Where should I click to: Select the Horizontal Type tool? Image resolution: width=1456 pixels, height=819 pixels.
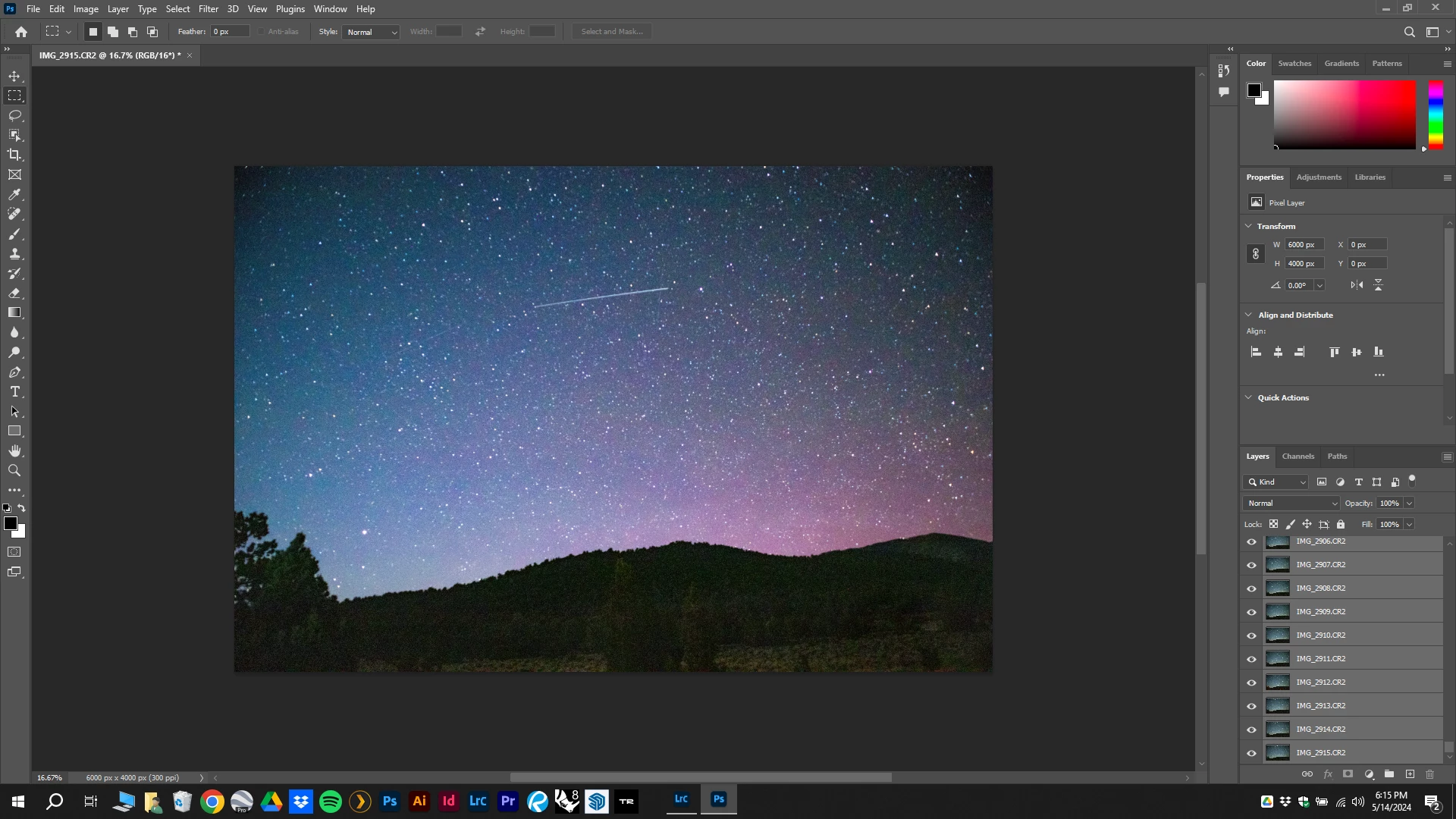click(x=14, y=392)
